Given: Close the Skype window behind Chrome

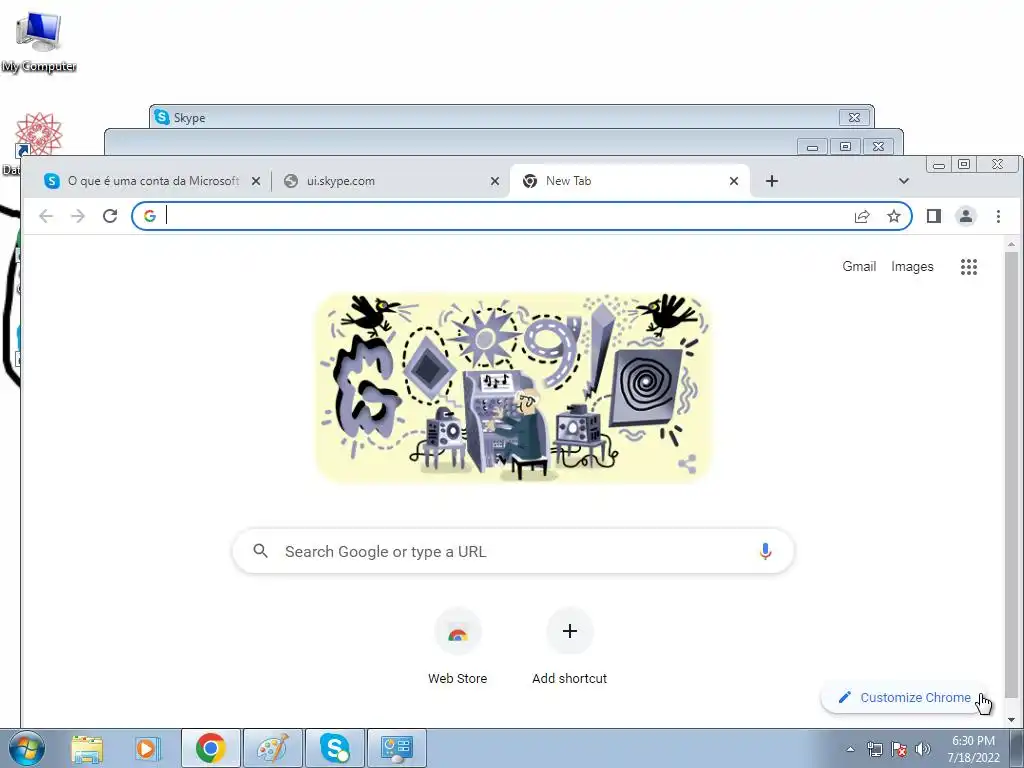Looking at the screenshot, I should click(x=854, y=118).
